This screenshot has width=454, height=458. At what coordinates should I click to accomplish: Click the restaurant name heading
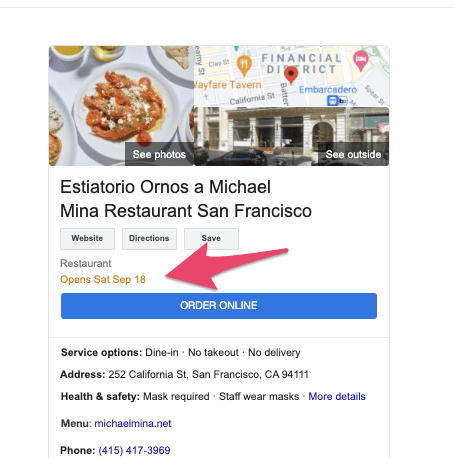pyautogui.click(x=186, y=199)
